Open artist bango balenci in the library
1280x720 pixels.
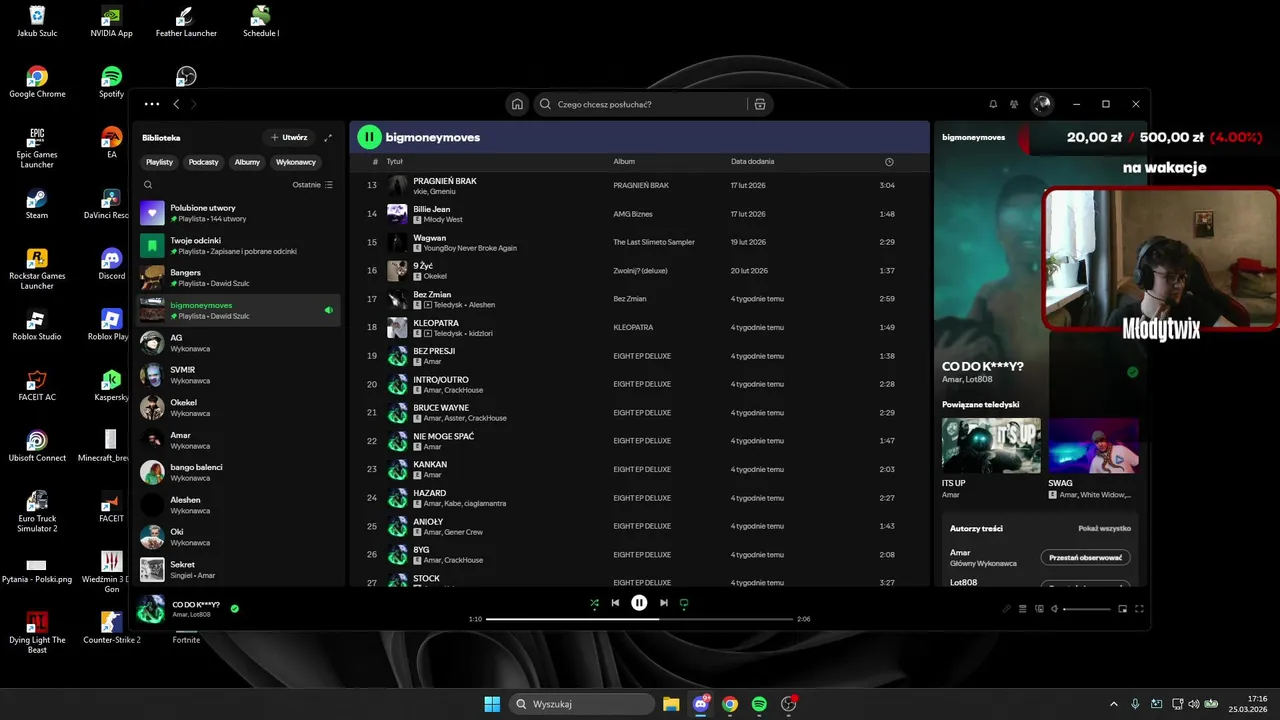point(238,472)
